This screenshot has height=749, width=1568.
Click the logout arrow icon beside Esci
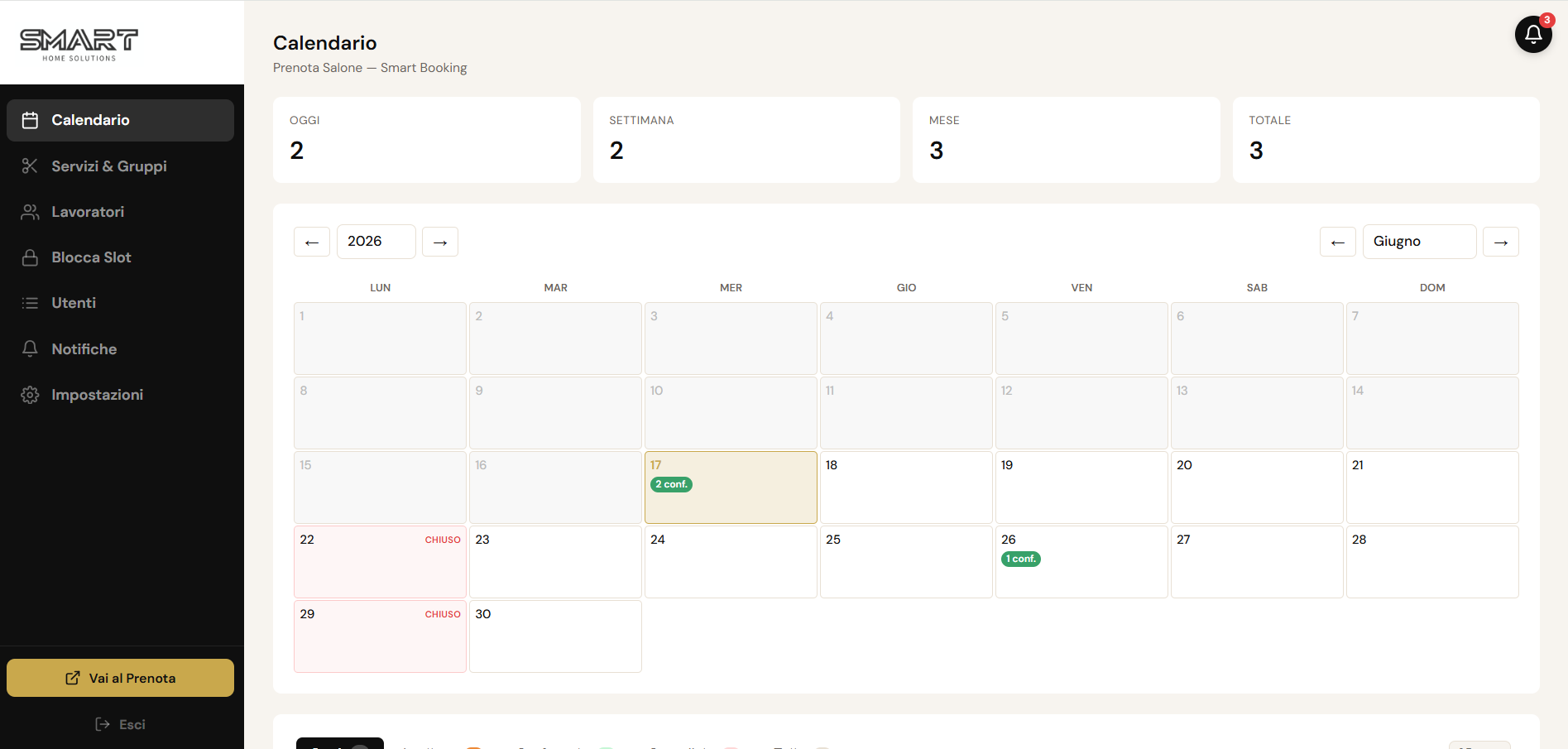pos(103,724)
